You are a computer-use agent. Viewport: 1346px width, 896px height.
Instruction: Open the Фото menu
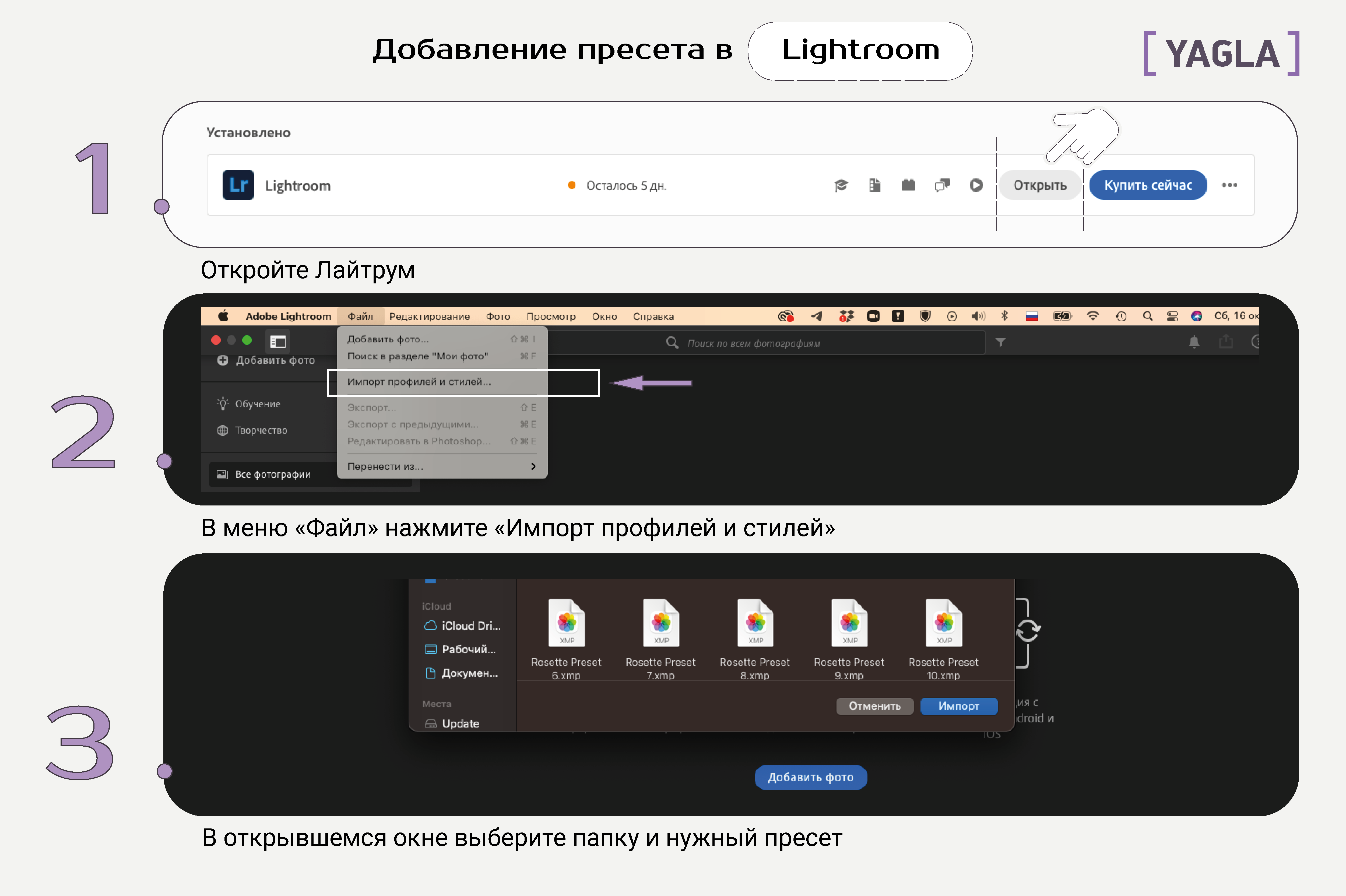pos(498,316)
